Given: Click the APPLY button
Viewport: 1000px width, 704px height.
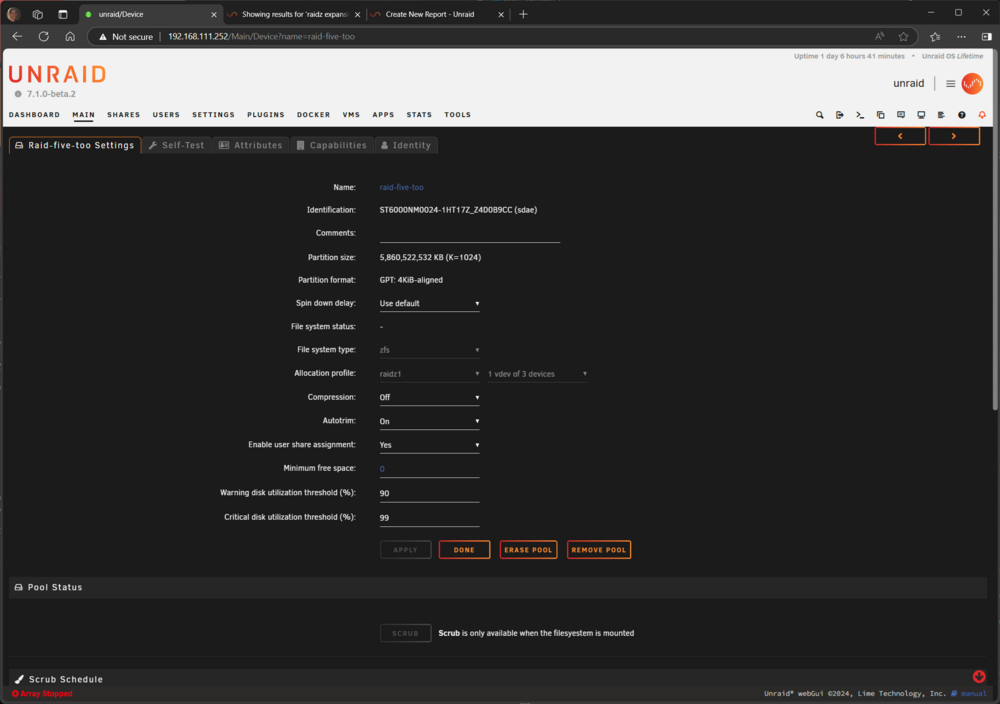Looking at the screenshot, I should click(405, 550).
